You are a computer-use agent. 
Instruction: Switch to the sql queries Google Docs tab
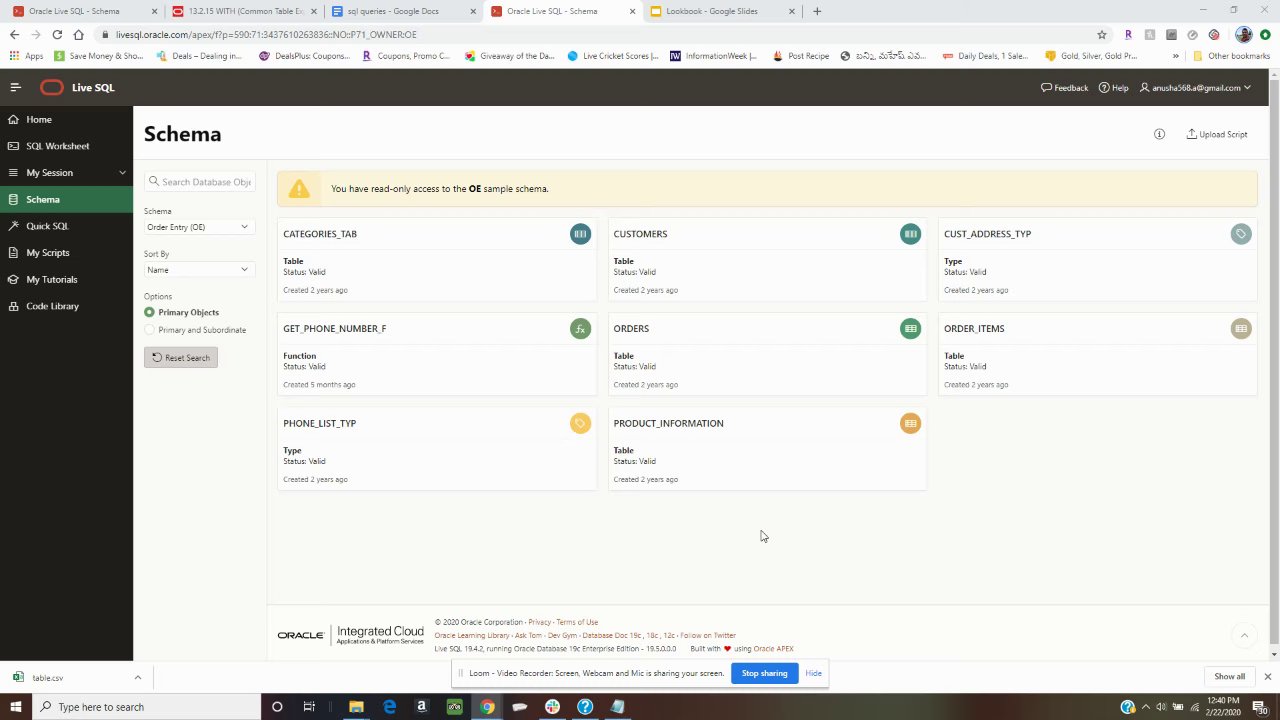402,11
